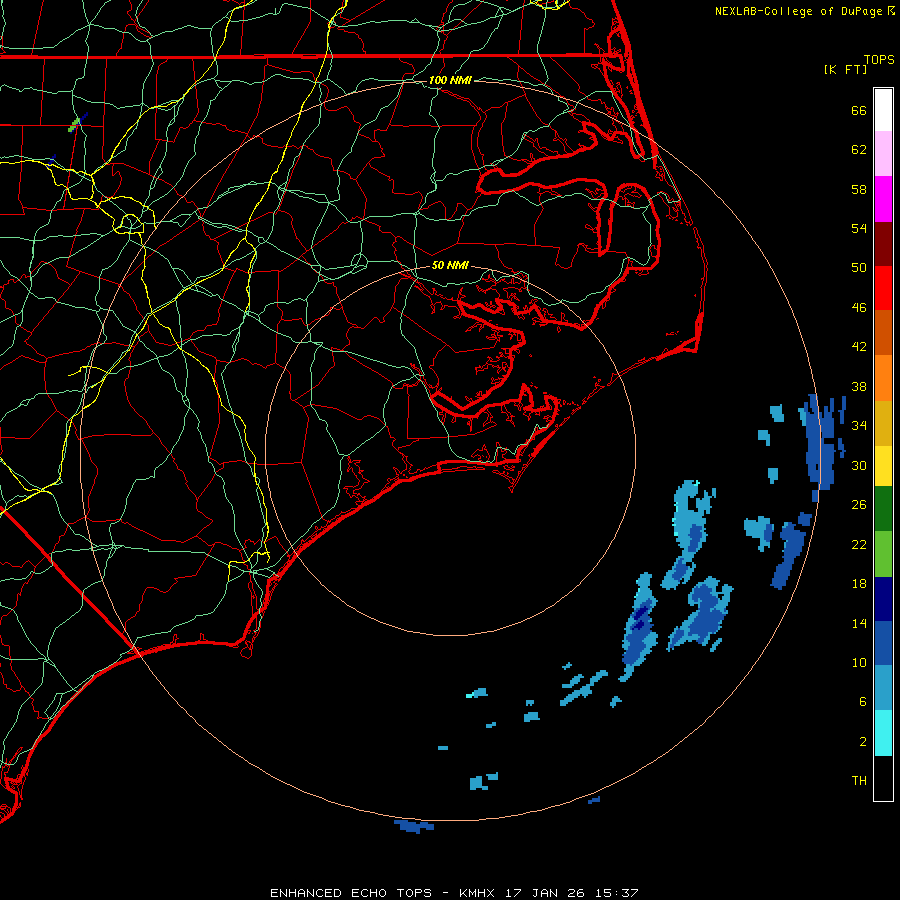
Task: Select the "26" legend value
Action: [859, 505]
